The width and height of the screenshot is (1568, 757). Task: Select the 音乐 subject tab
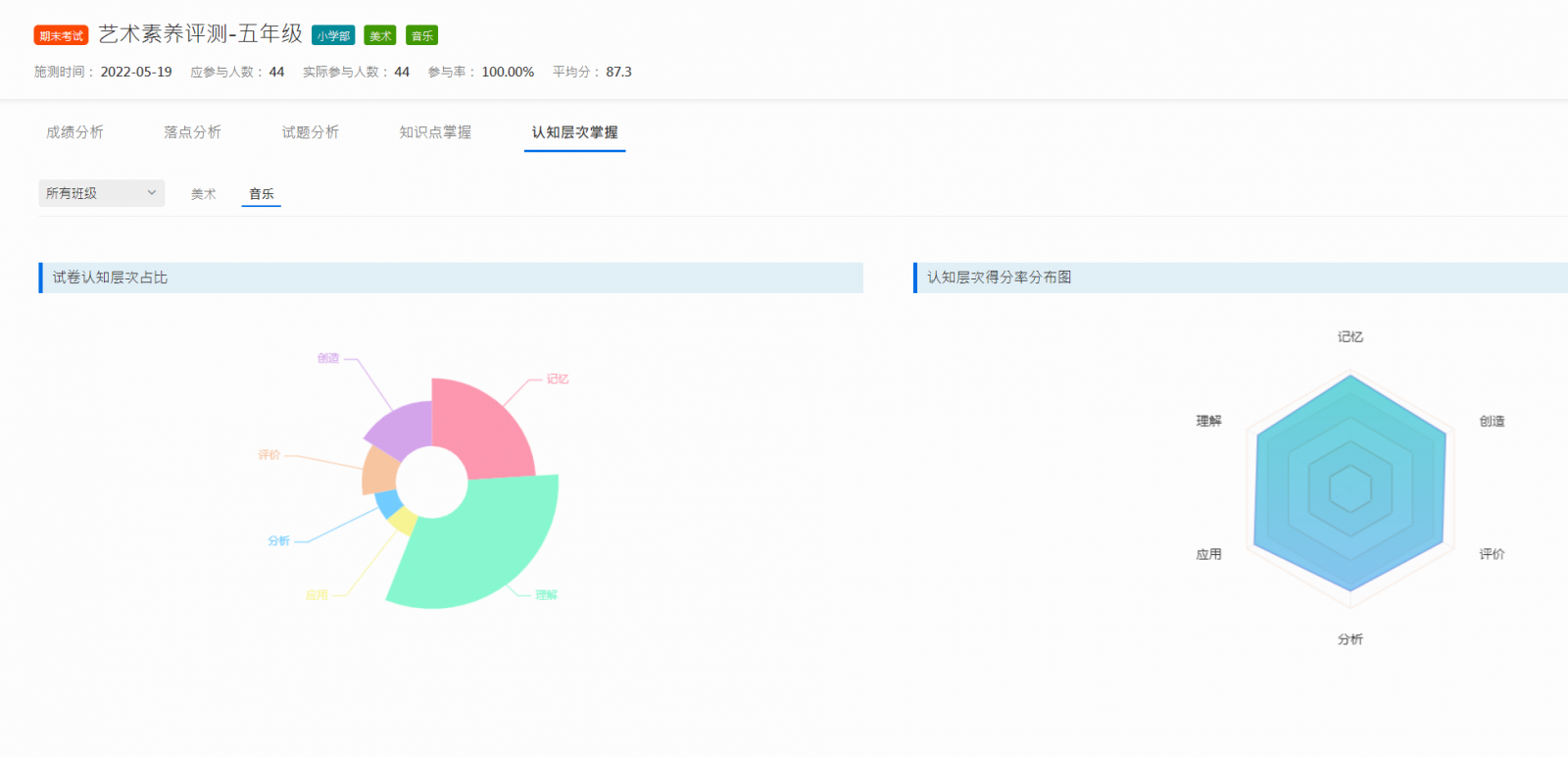coord(262,194)
